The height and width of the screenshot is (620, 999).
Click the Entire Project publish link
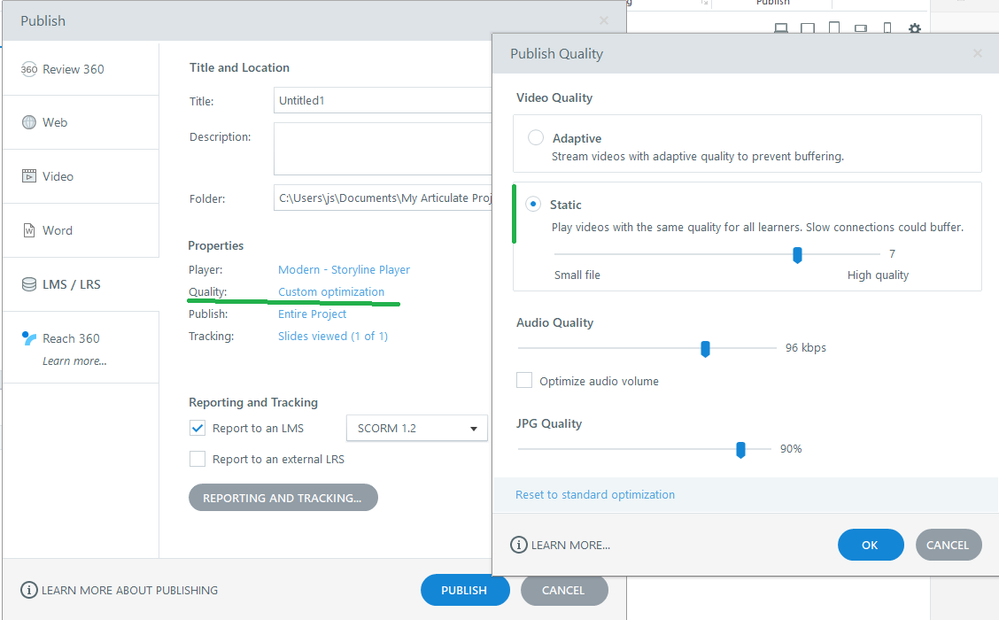312,314
